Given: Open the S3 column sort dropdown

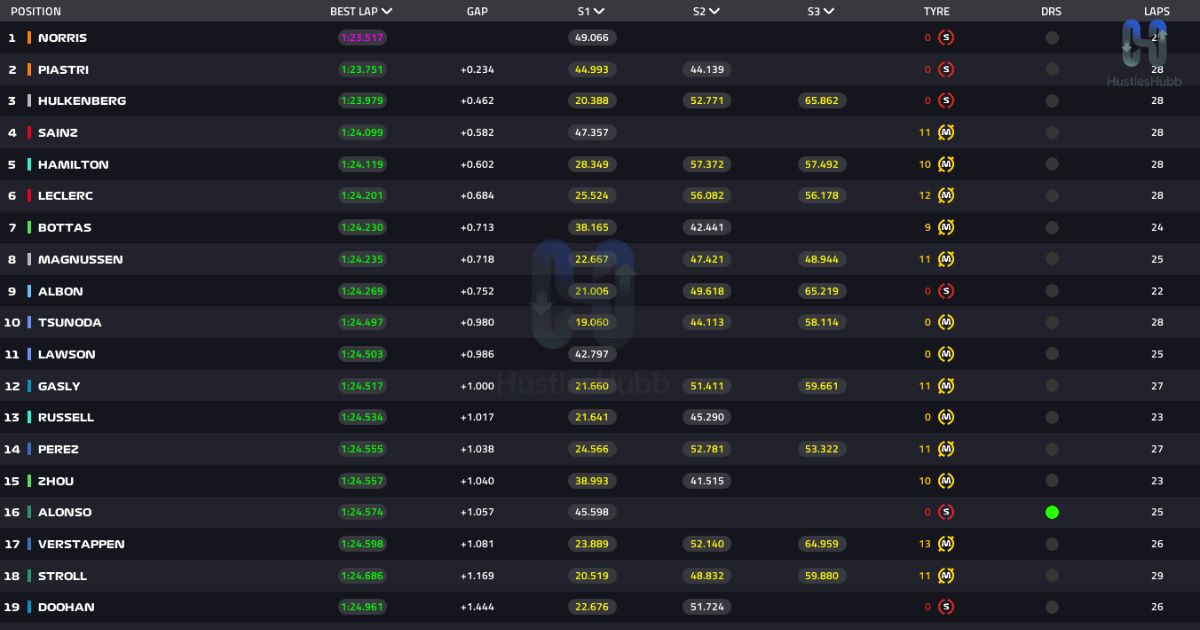Looking at the screenshot, I should coord(829,12).
